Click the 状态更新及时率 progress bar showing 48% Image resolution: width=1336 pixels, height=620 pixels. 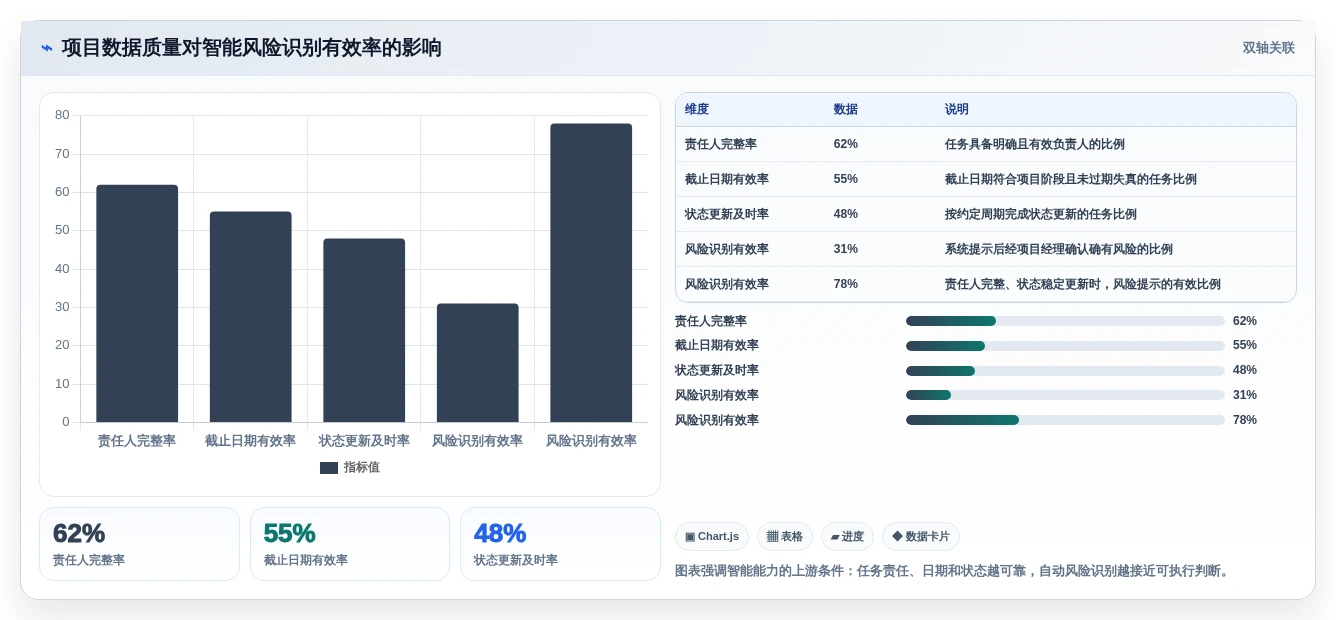tap(1065, 371)
